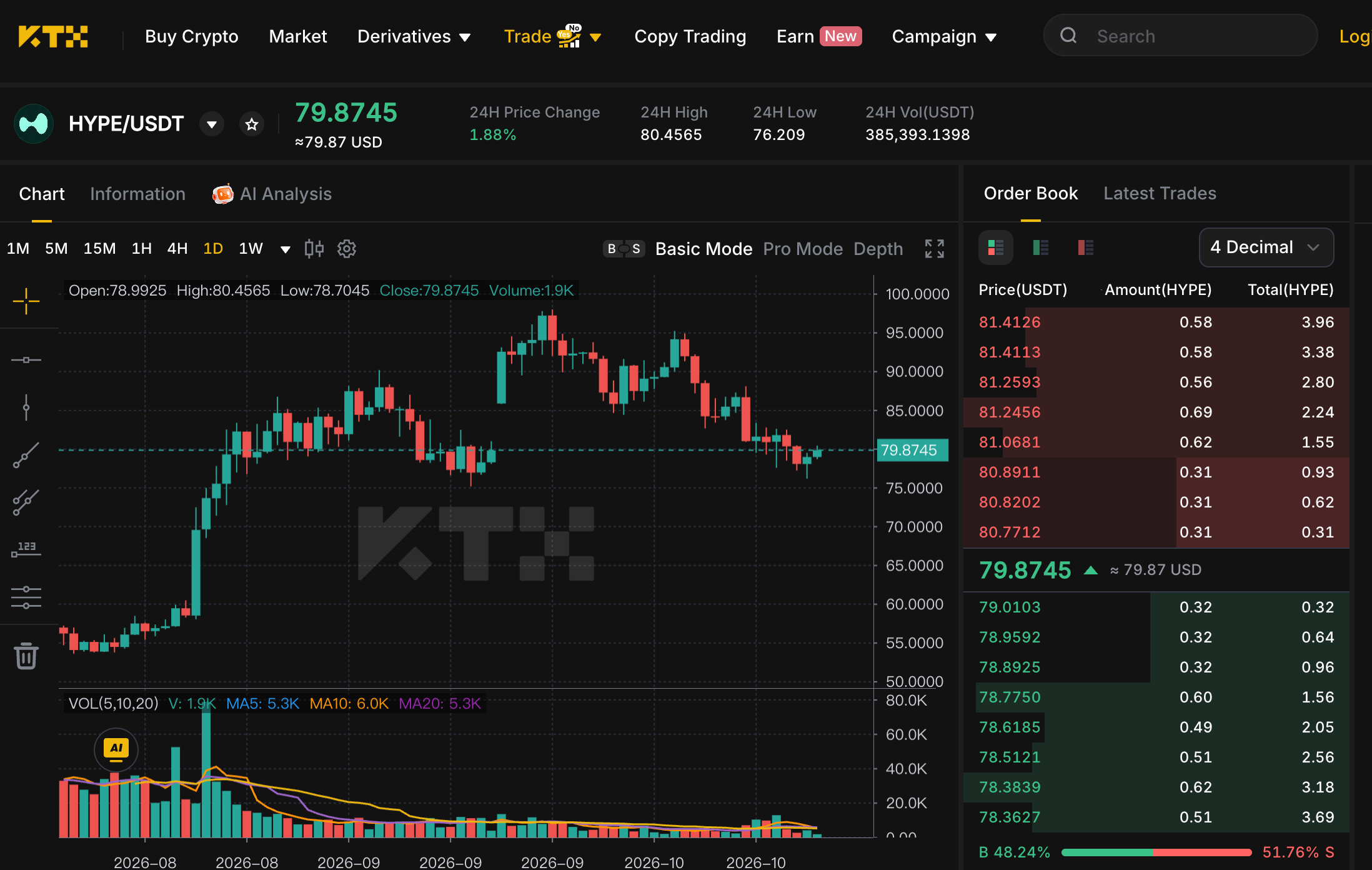Open the Market page
The height and width of the screenshot is (870, 1372).
[298, 36]
